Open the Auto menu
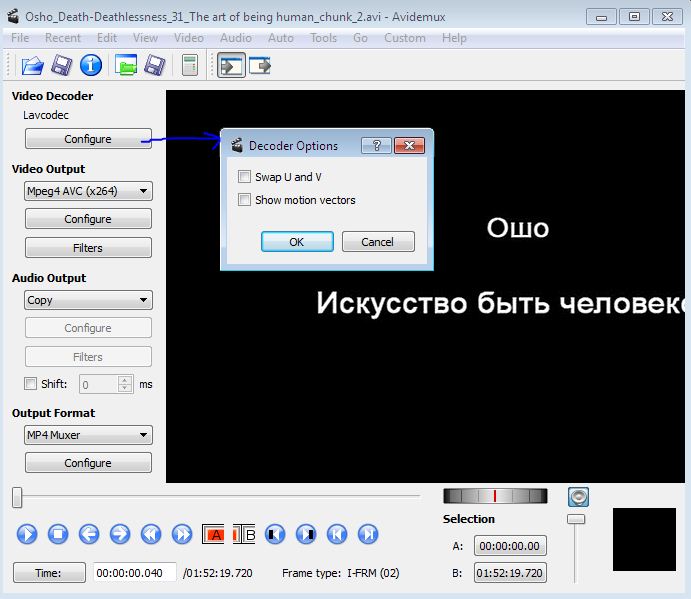691x599 pixels. pyautogui.click(x=281, y=38)
